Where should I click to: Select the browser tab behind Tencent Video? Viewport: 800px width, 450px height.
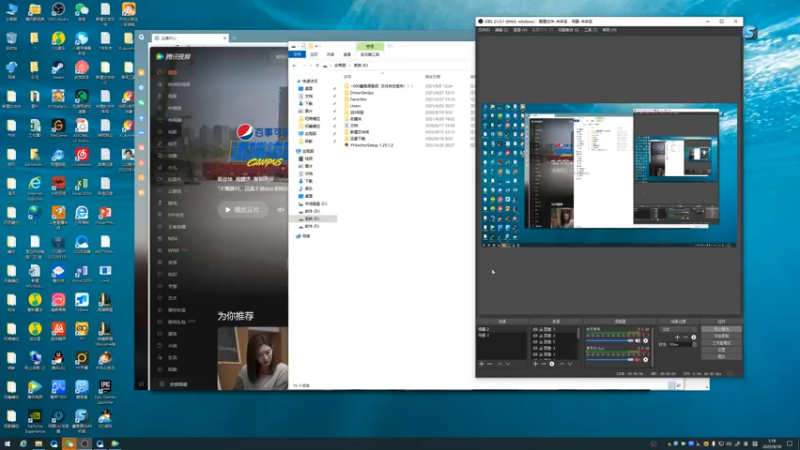point(189,38)
